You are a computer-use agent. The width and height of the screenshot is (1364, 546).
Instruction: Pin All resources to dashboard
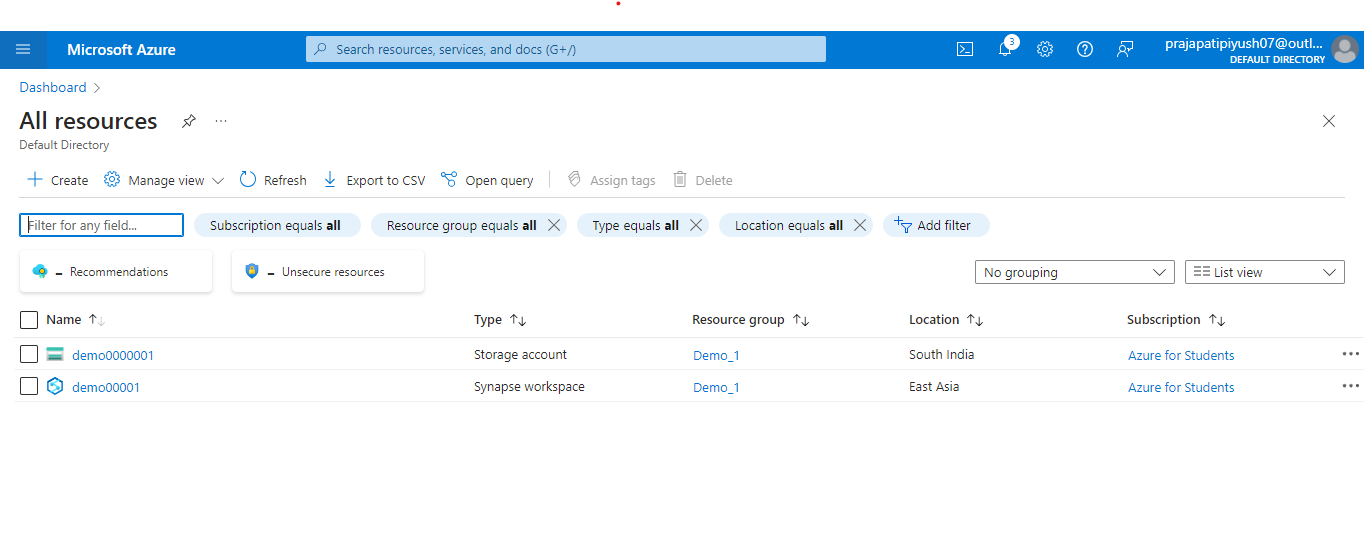(x=188, y=121)
